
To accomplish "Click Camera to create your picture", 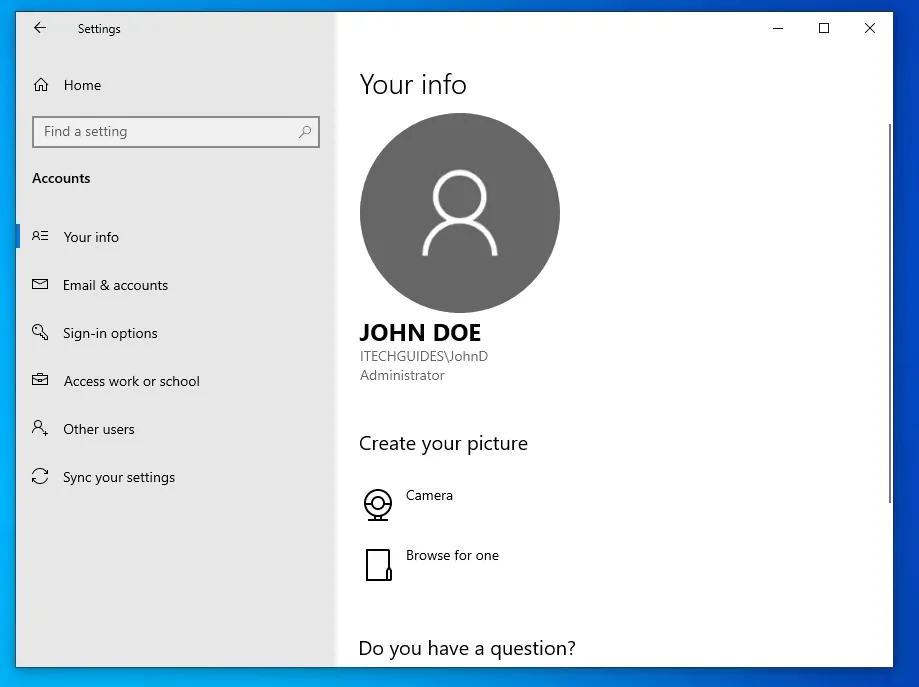I will [x=430, y=495].
